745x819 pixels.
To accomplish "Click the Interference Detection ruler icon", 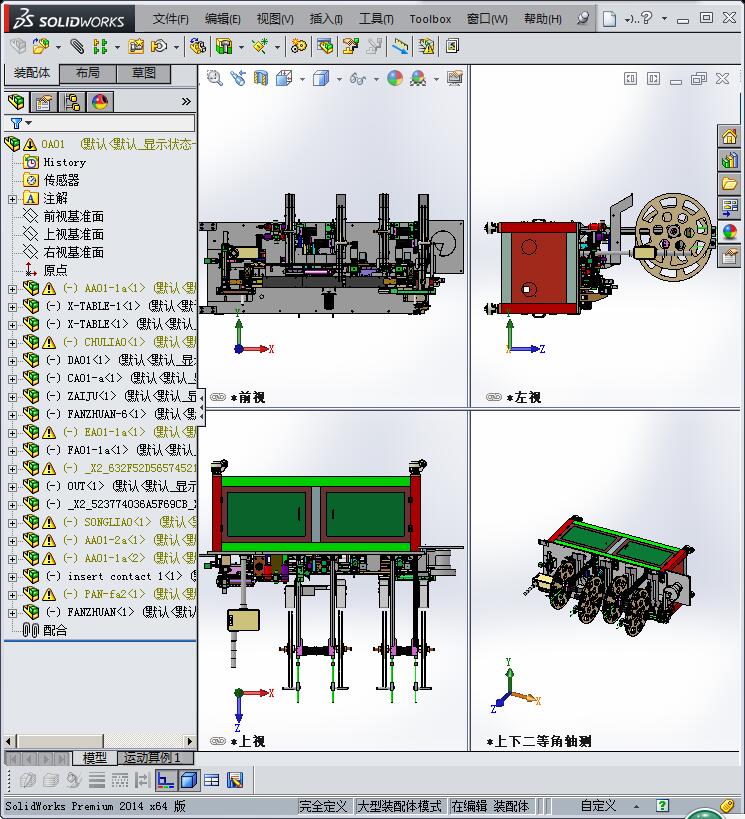I will click(x=400, y=46).
